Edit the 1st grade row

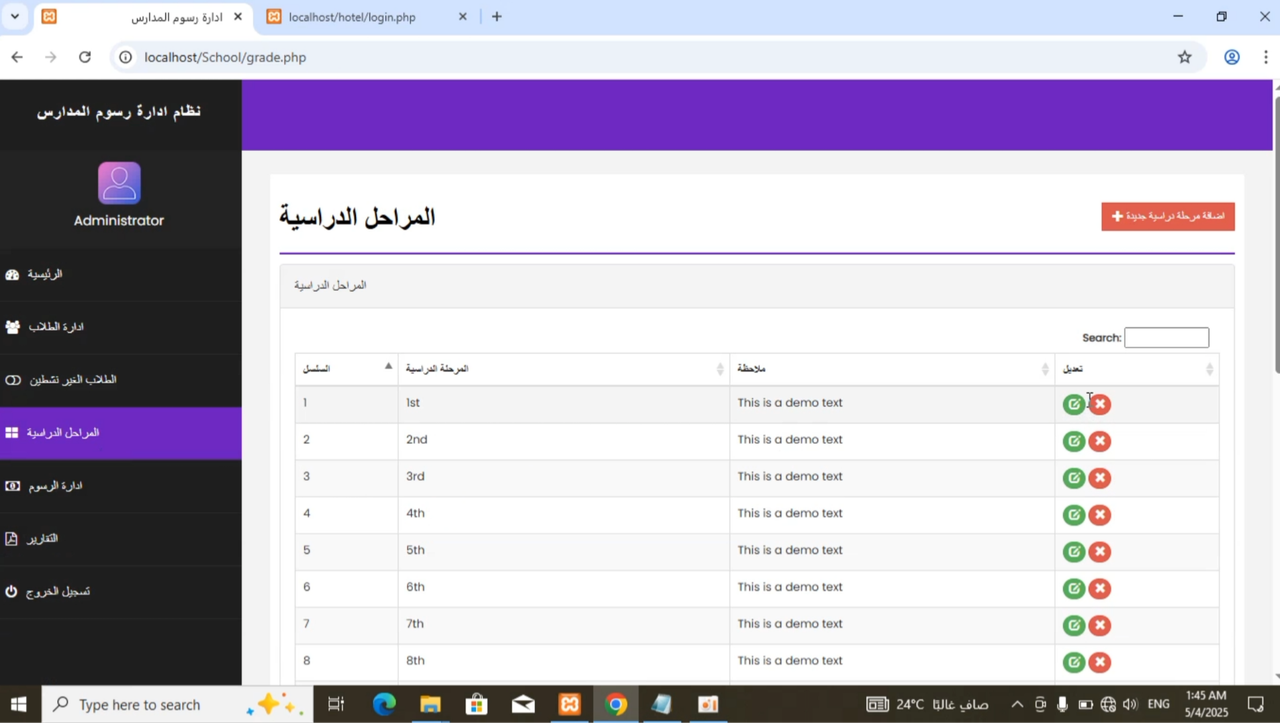(x=1074, y=404)
